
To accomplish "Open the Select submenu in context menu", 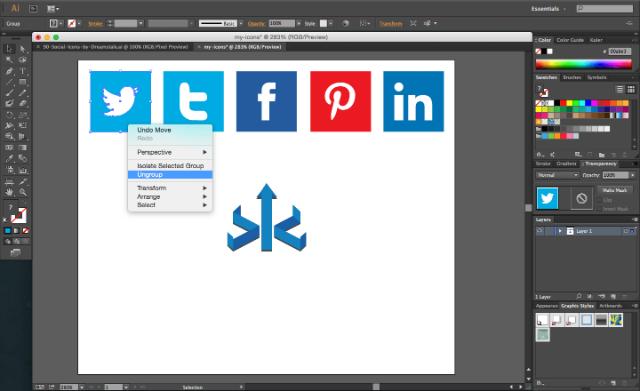I will [170, 205].
